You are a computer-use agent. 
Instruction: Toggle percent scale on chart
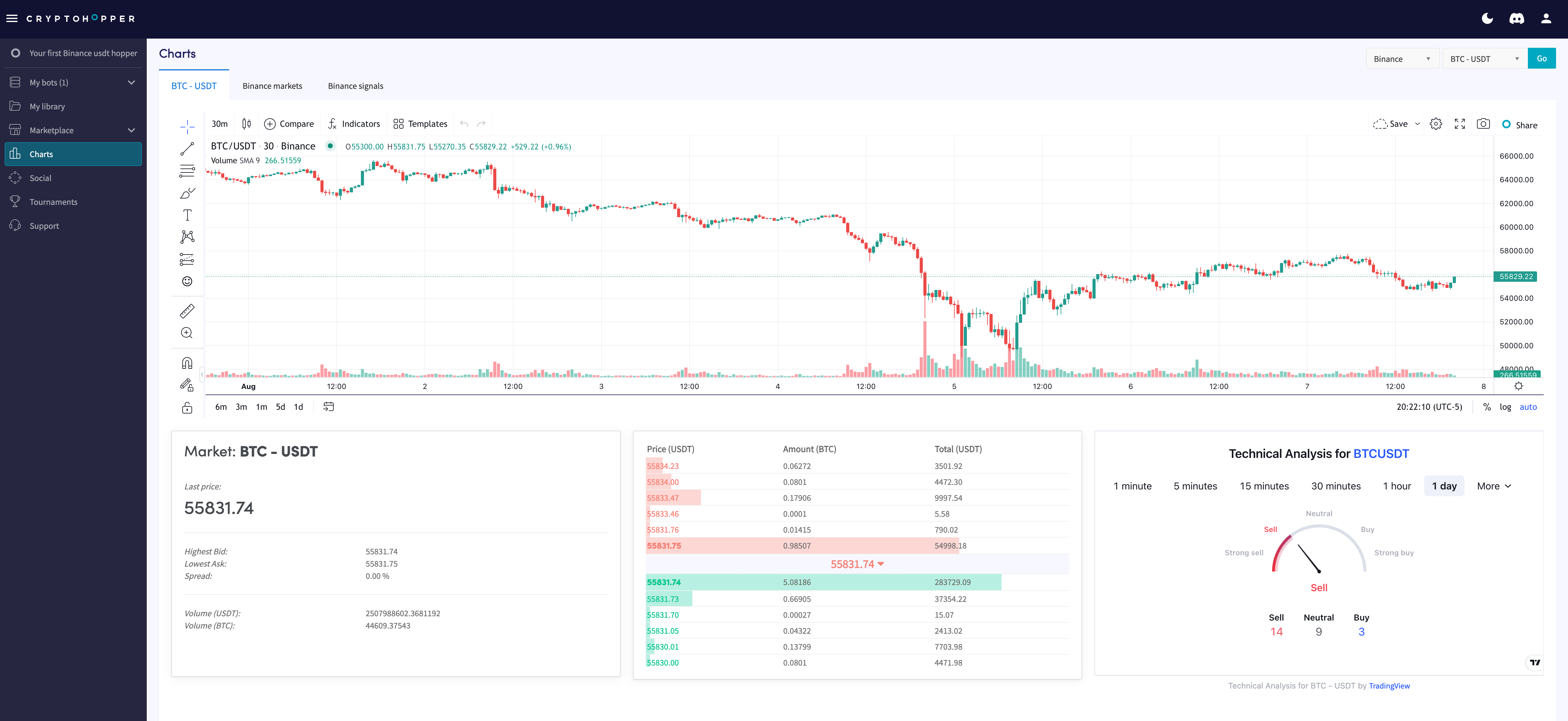point(1487,407)
